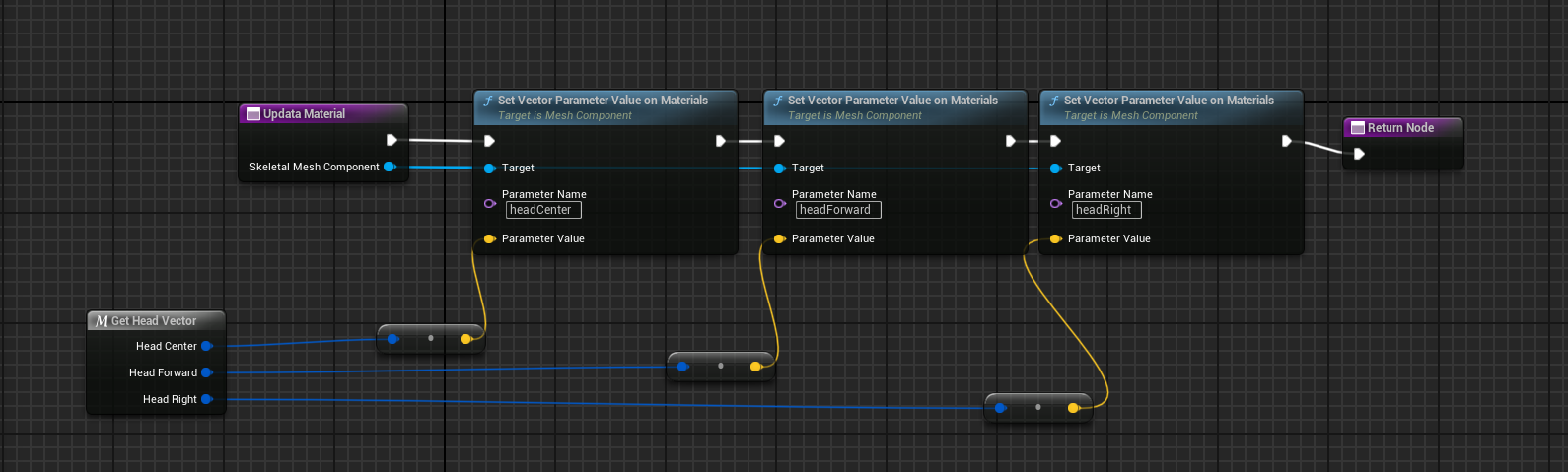Select the Updata Material node header
This screenshot has height=472, width=1568.
(323, 114)
